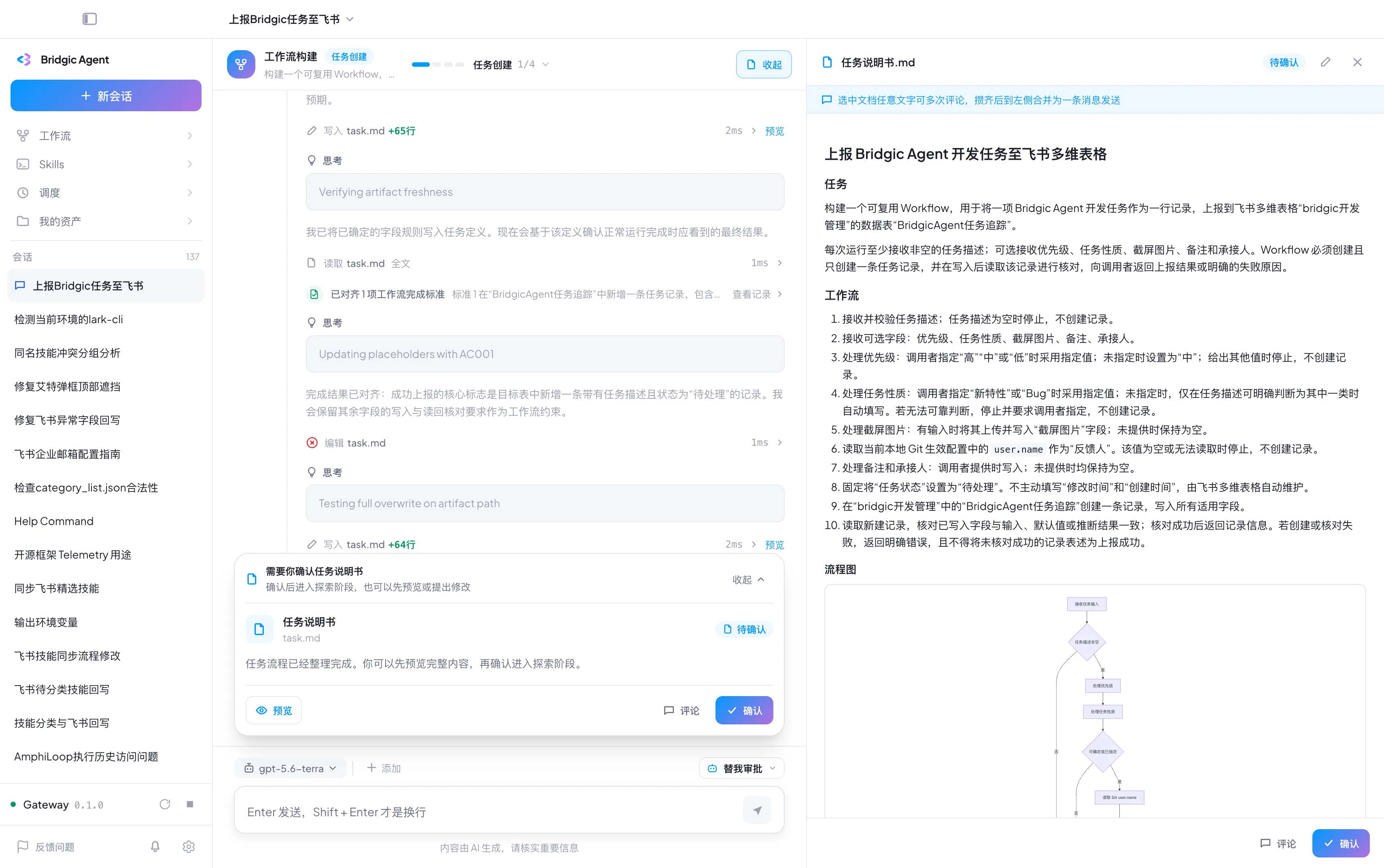Open the 替我审批 dropdown
This screenshot has height=868, width=1384.
point(741,768)
